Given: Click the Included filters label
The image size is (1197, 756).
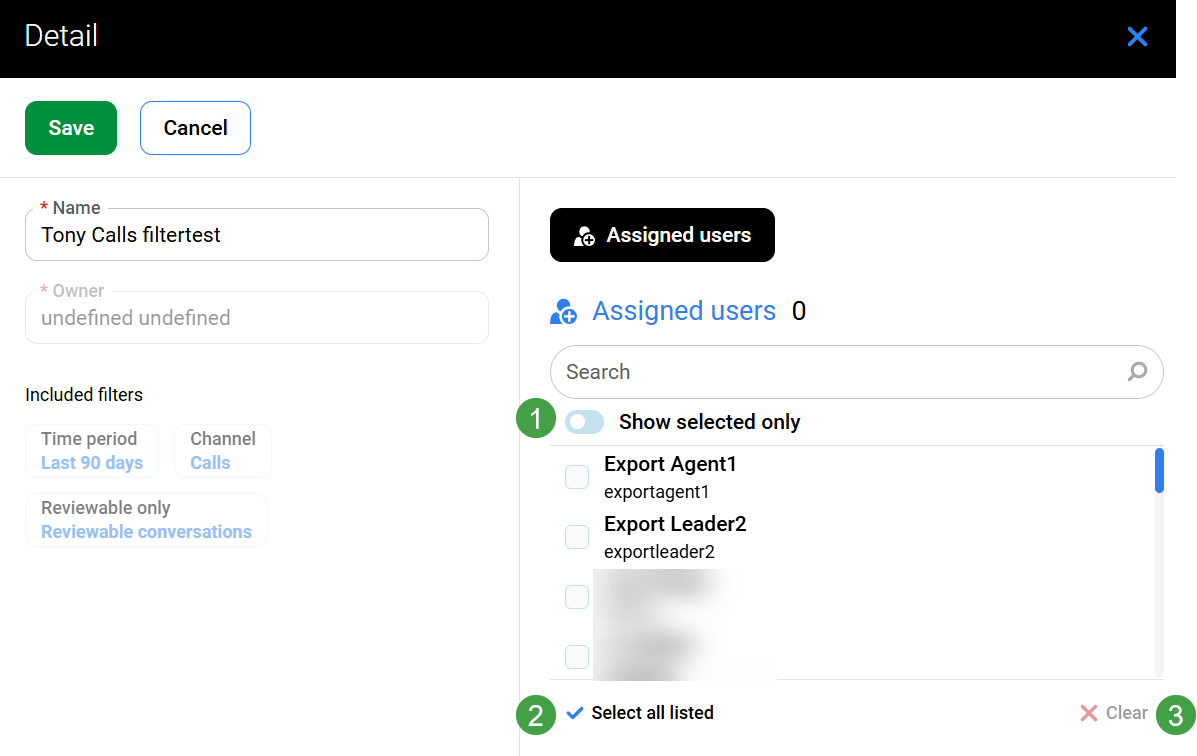Looking at the screenshot, I should (x=84, y=395).
